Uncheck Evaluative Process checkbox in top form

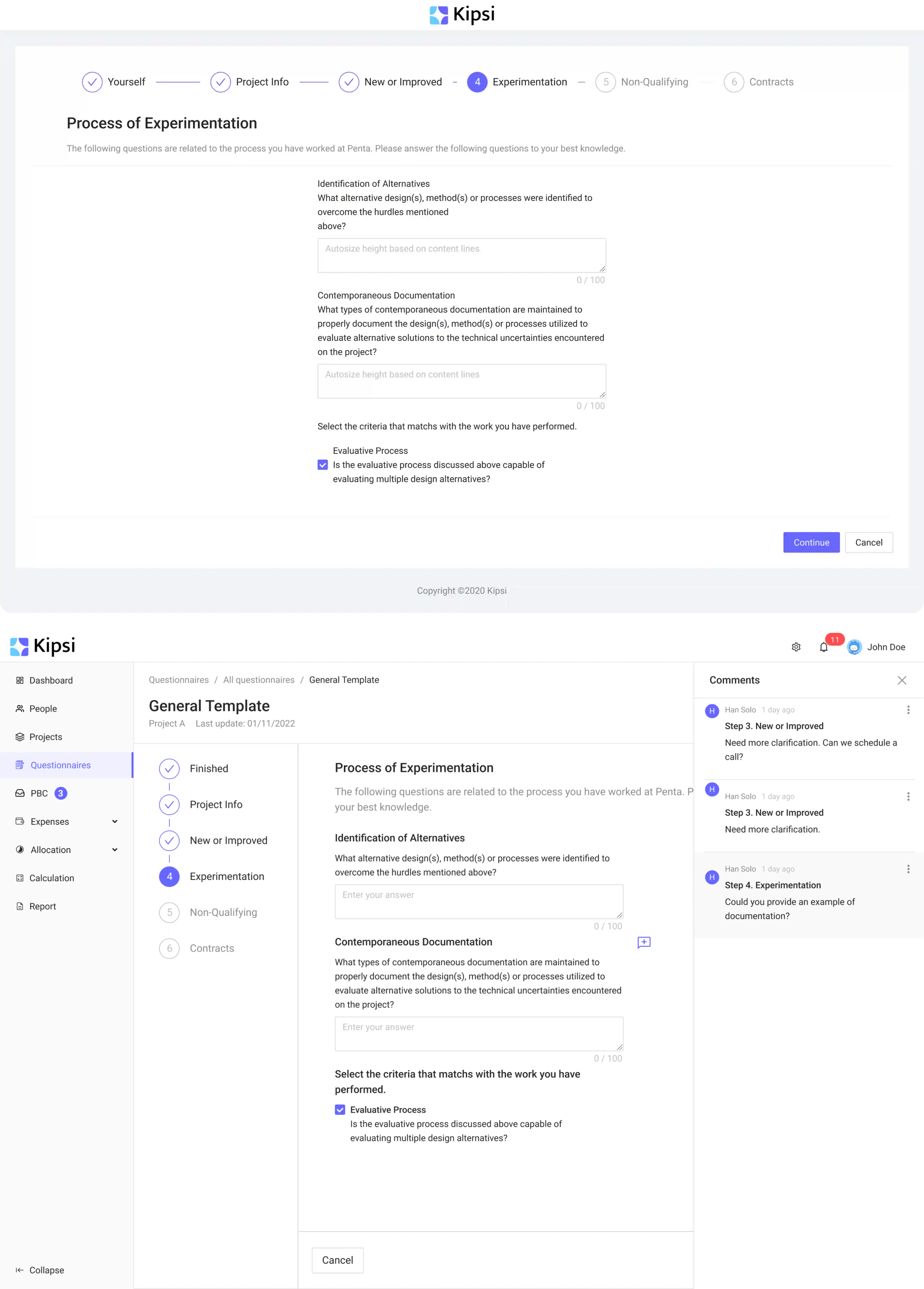point(323,465)
